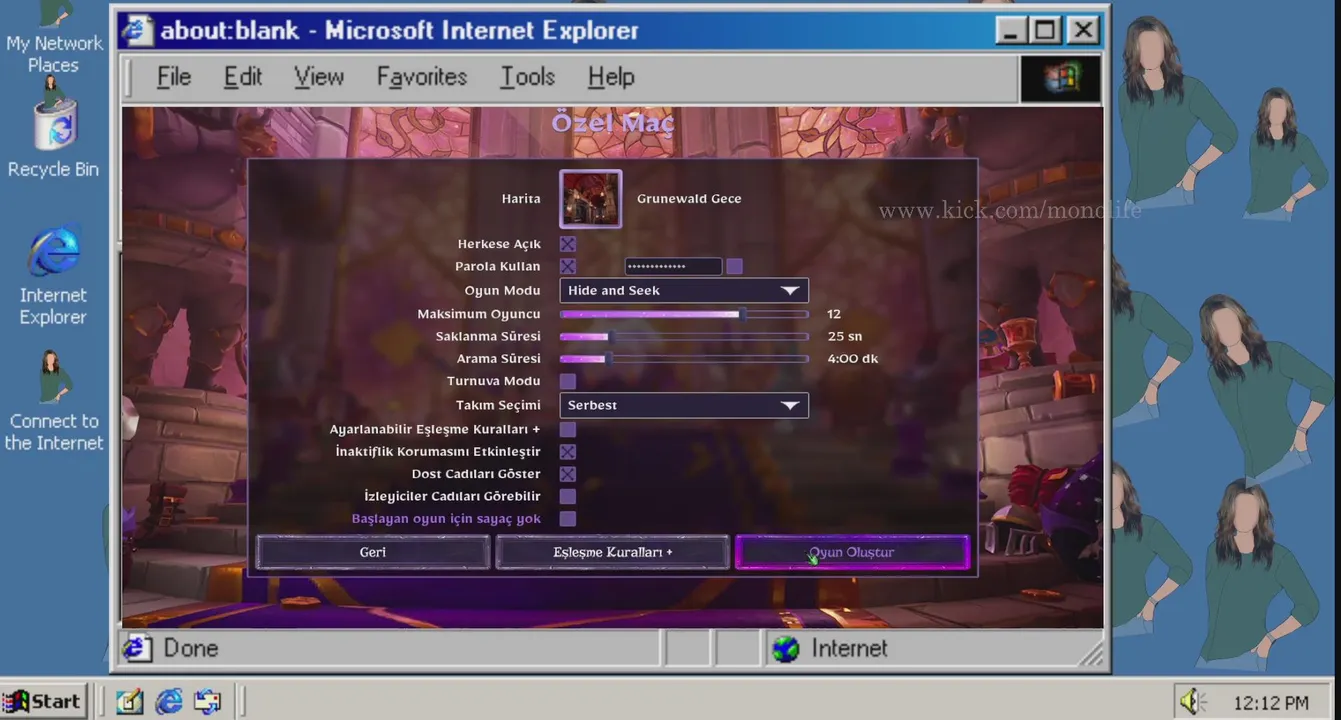Toggle the Dost Cadıları Göster checkbox
Viewport: 1341px width, 720px height.
[x=568, y=474]
